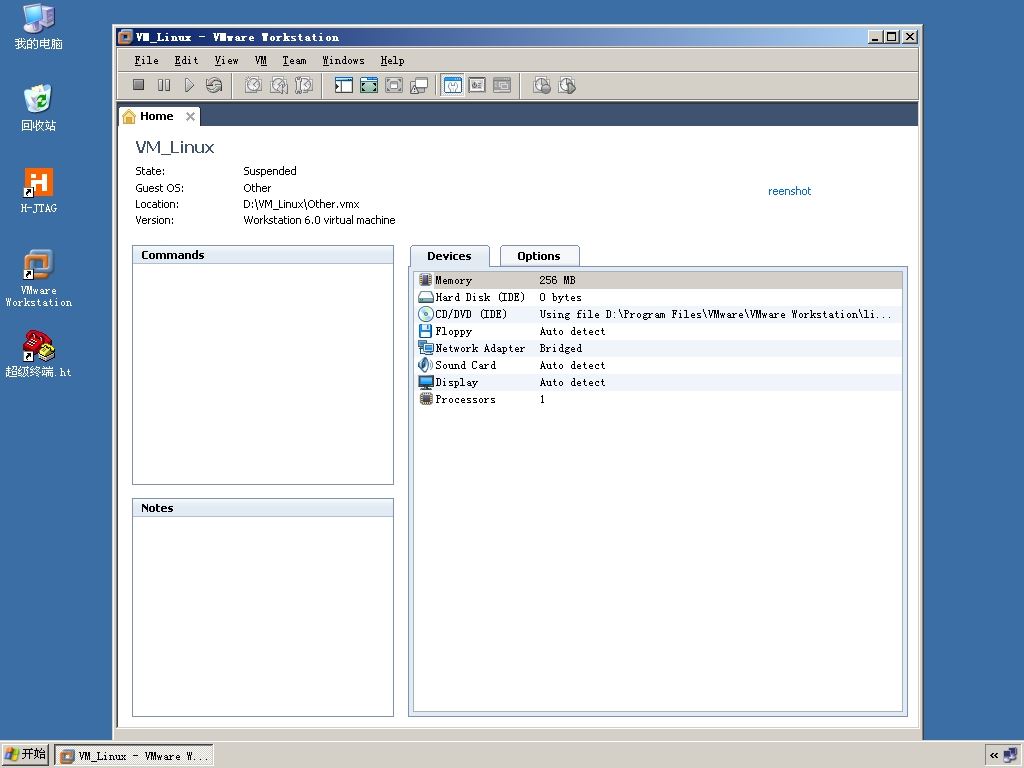The height and width of the screenshot is (768, 1024).
Task: Select the Appliance view toolbar icon
Action: tap(477, 85)
